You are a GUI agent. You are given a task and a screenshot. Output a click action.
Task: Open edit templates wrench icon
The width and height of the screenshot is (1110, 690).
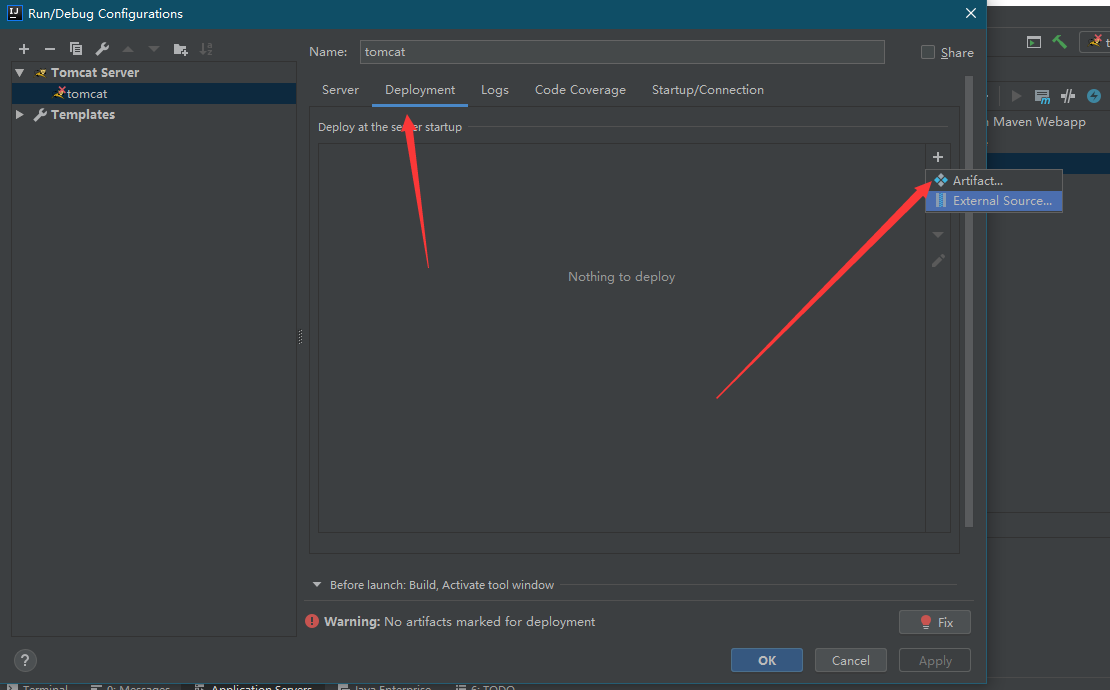[x=102, y=49]
